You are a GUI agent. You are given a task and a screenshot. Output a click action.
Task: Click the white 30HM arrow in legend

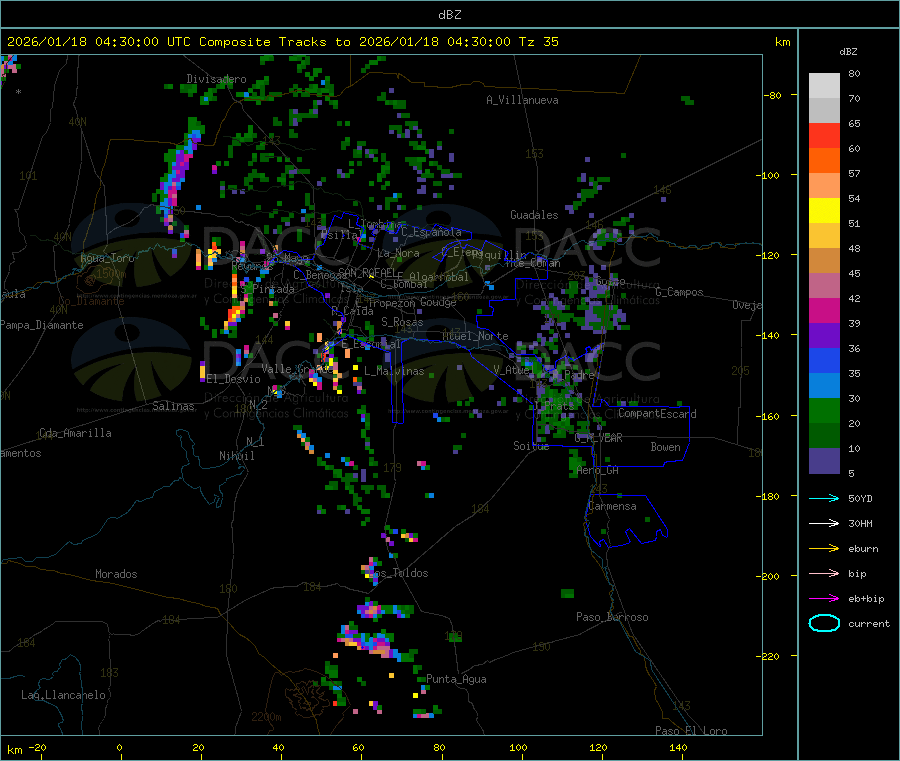coord(824,523)
